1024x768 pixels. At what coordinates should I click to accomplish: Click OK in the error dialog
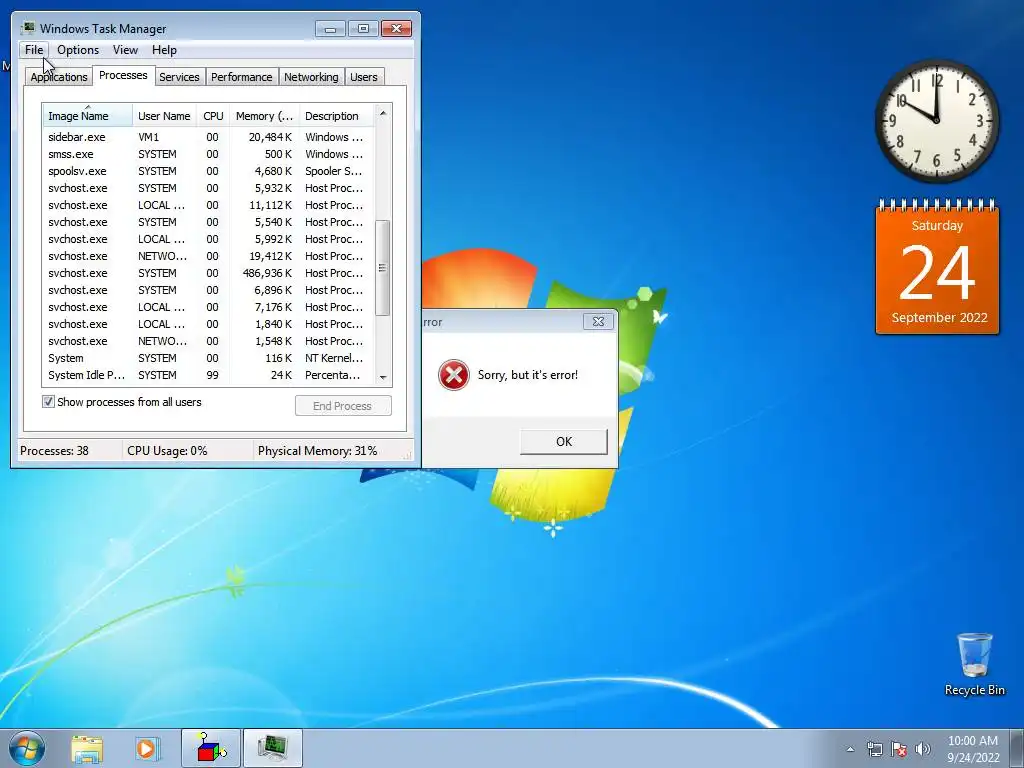pos(564,441)
